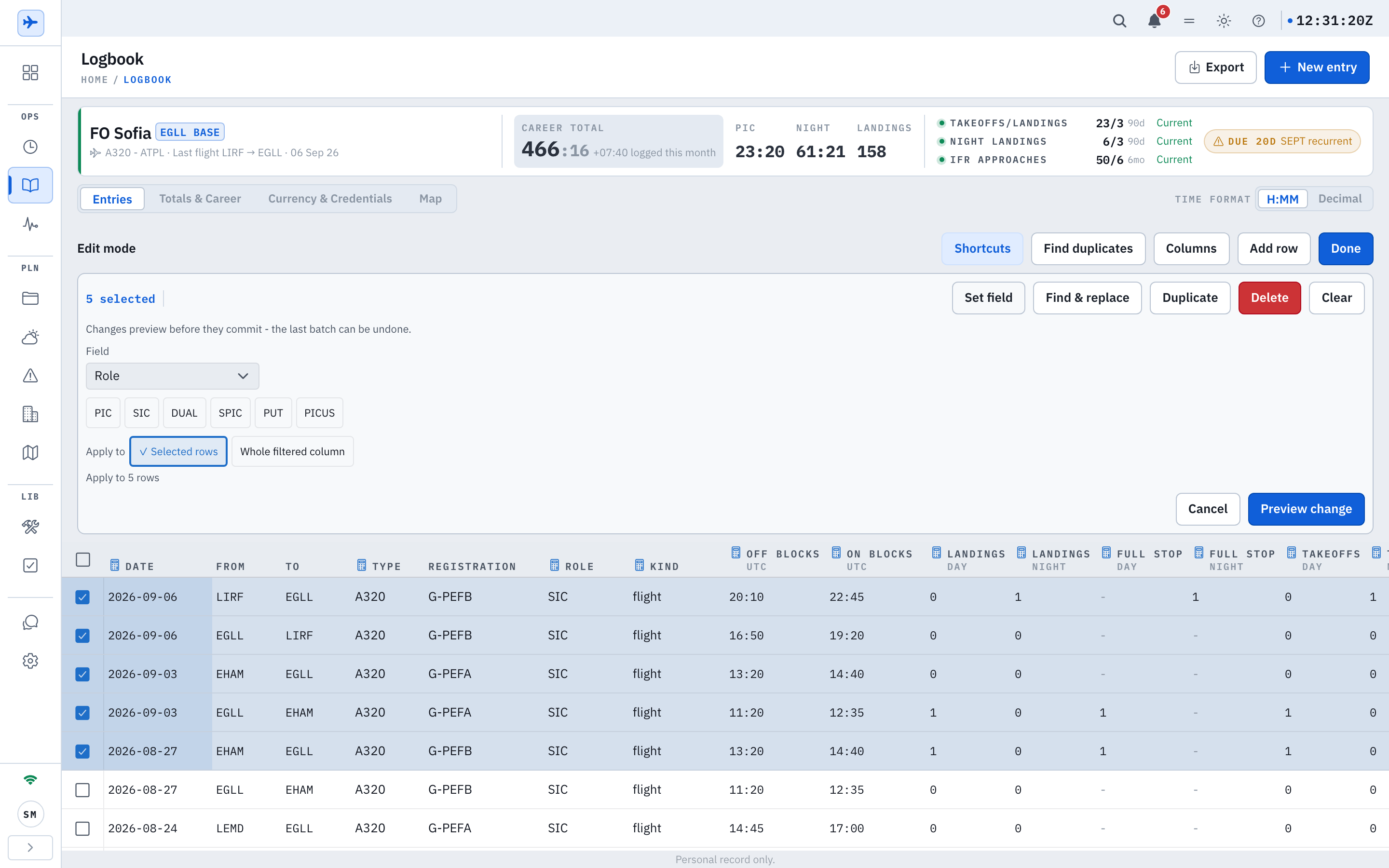Open Currency & Credentials tab

click(x=330, y=199)
